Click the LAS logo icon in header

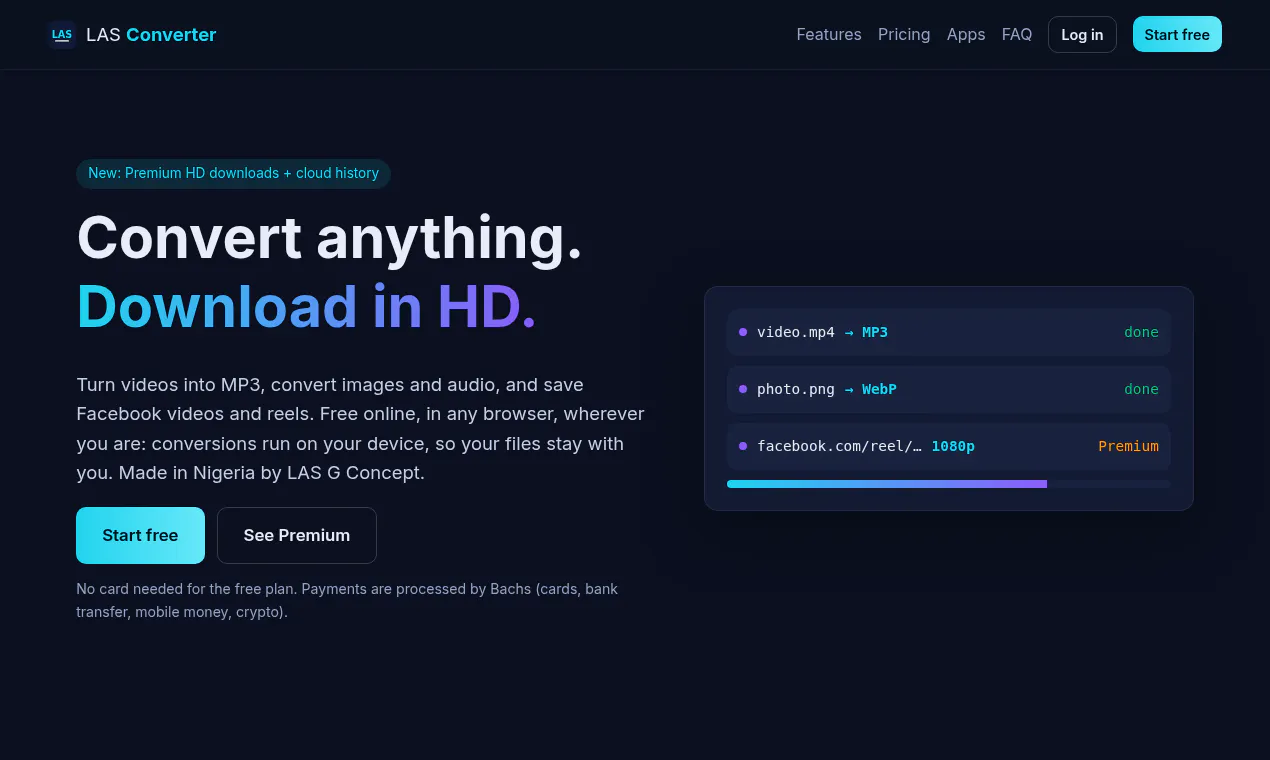click(x=62, y=35)
